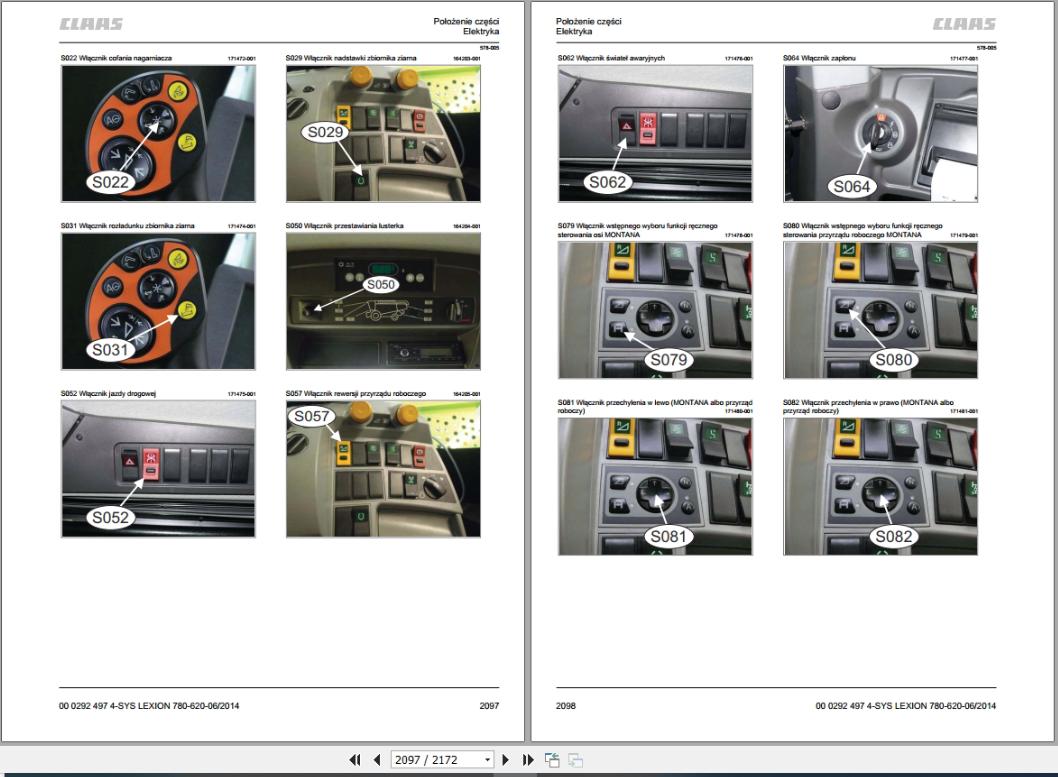Click the page number 2098 in the footer
The image size is (1058, 777).
click(565, 706)
